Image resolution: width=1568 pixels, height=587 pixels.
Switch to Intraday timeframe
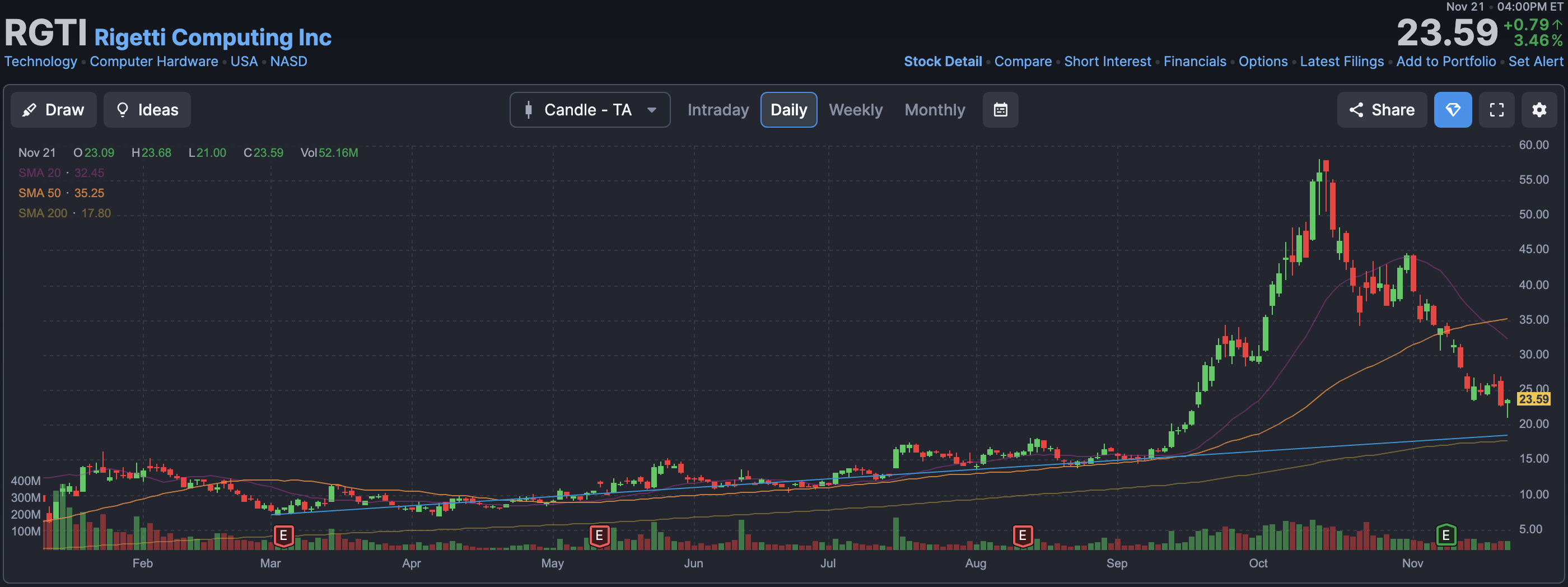[718, 110]
